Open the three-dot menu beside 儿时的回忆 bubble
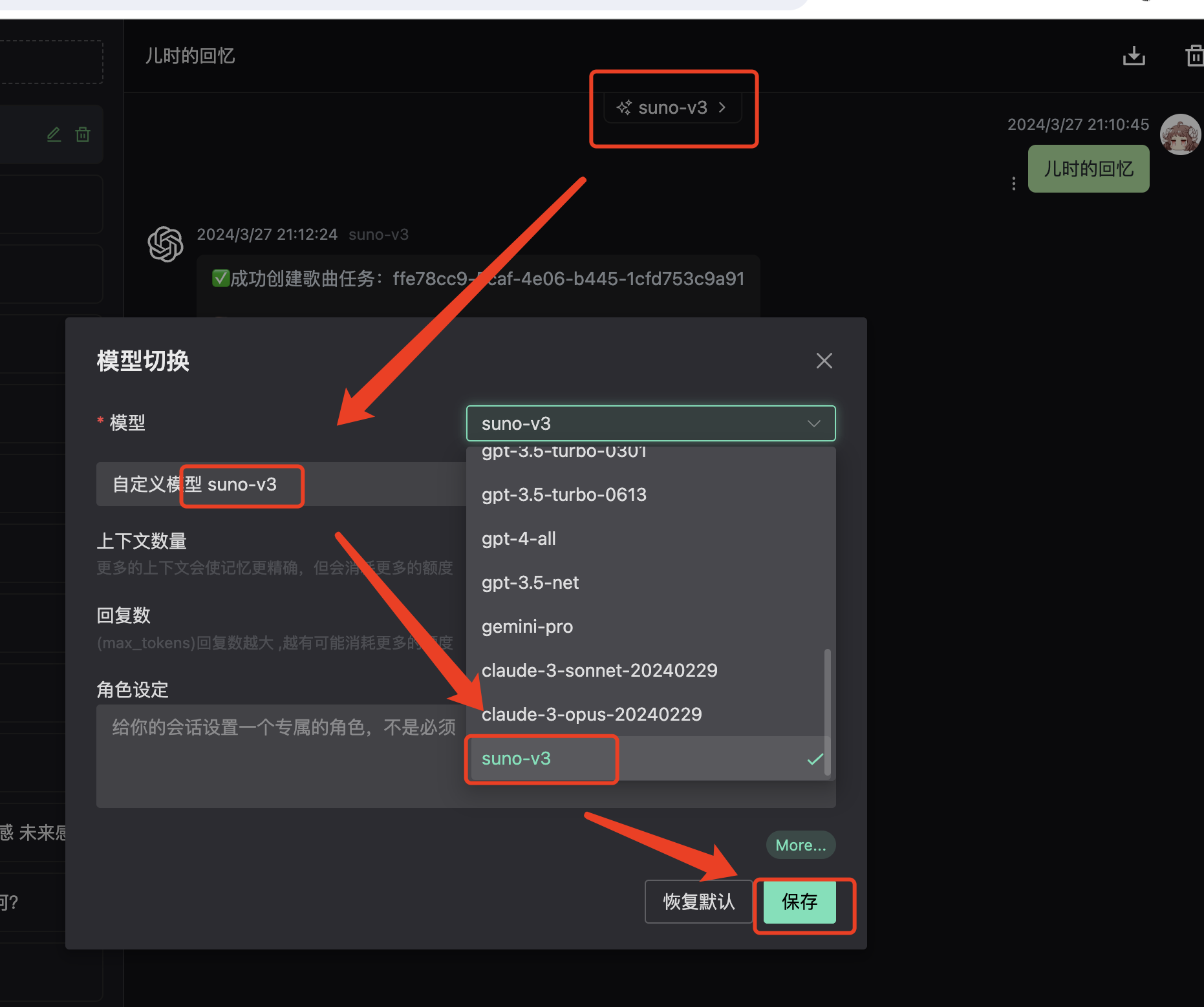This screenshot has width=1204, height=1007. [1013, 183]
